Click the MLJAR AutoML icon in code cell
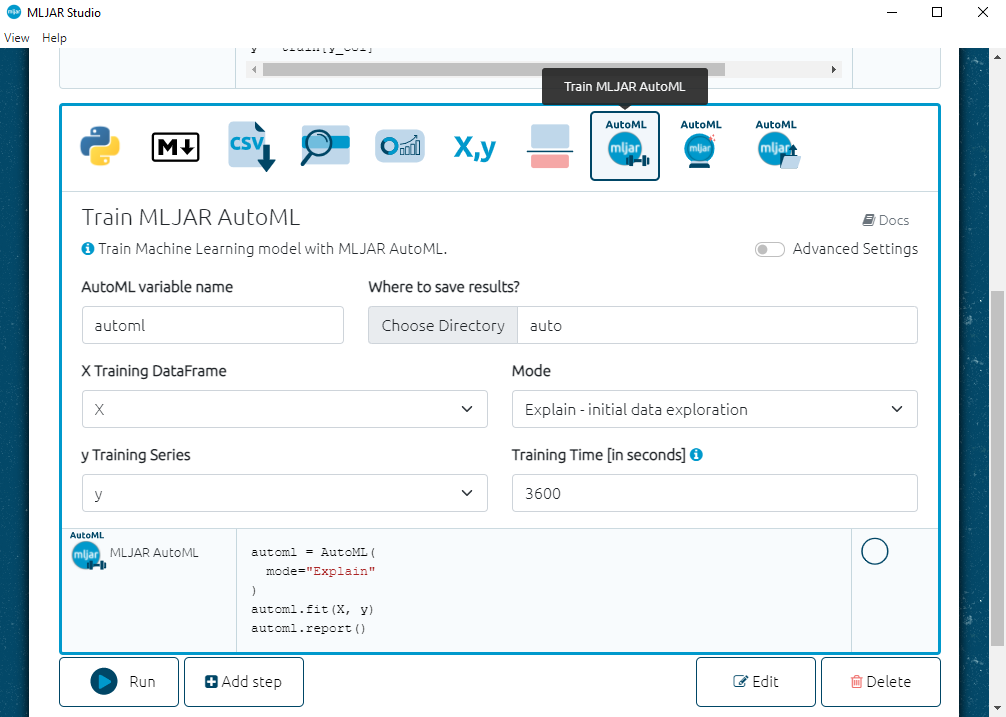Screen dimensions: 1006x717 [x=88, y=552]
